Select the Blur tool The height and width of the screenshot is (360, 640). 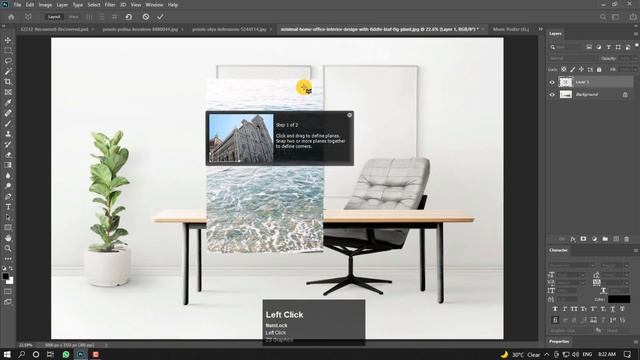[x=8, y=176]
